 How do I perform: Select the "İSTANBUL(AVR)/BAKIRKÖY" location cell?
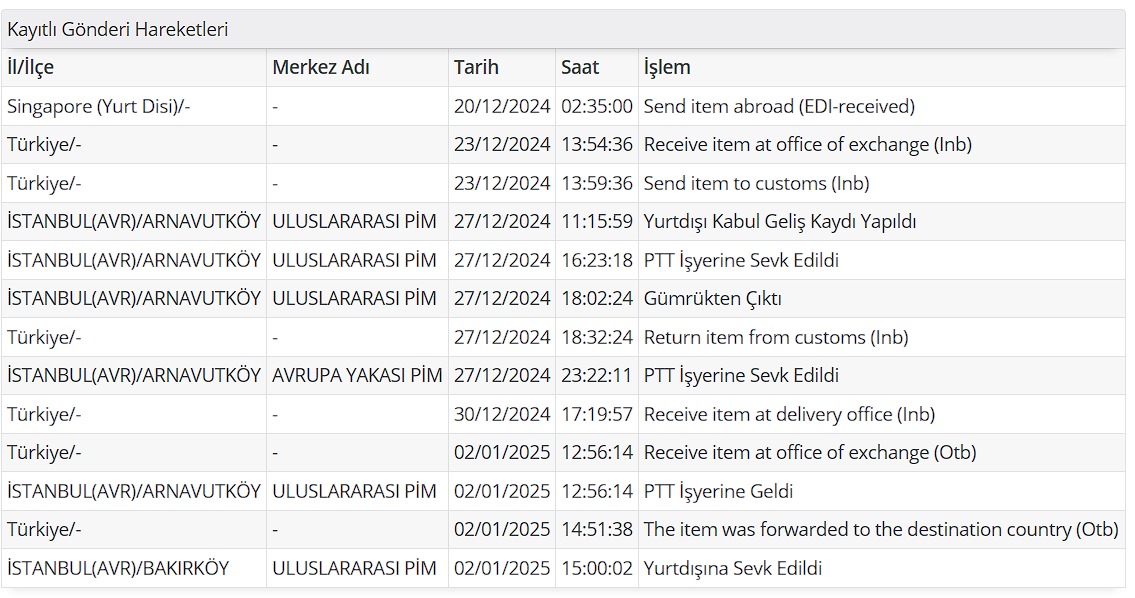tap(118, 569)
